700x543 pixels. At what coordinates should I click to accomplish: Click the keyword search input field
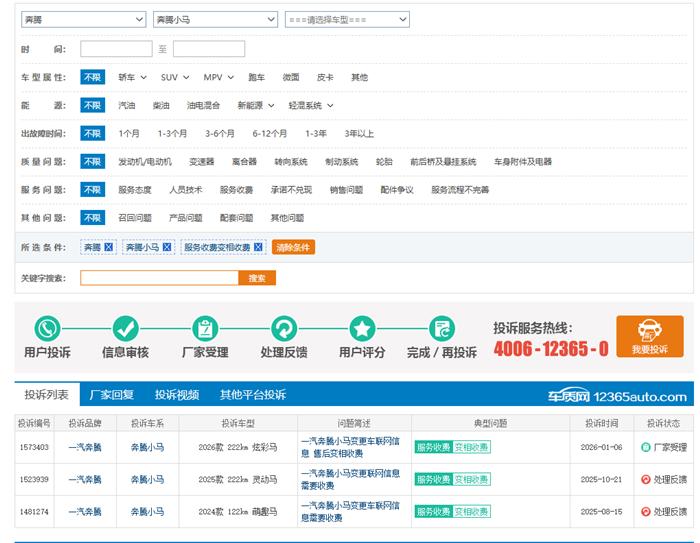point(158,278)
